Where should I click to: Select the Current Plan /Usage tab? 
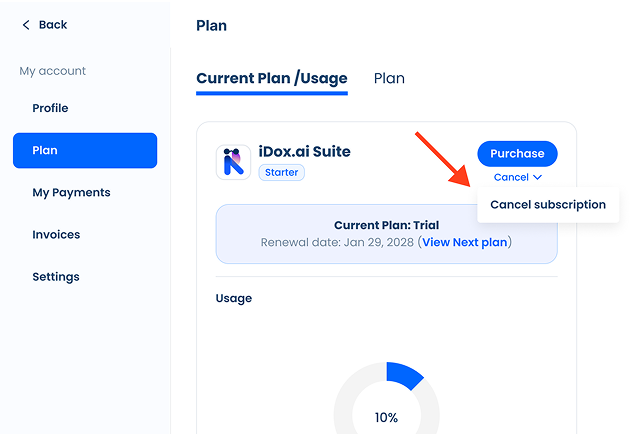[272, 79]
